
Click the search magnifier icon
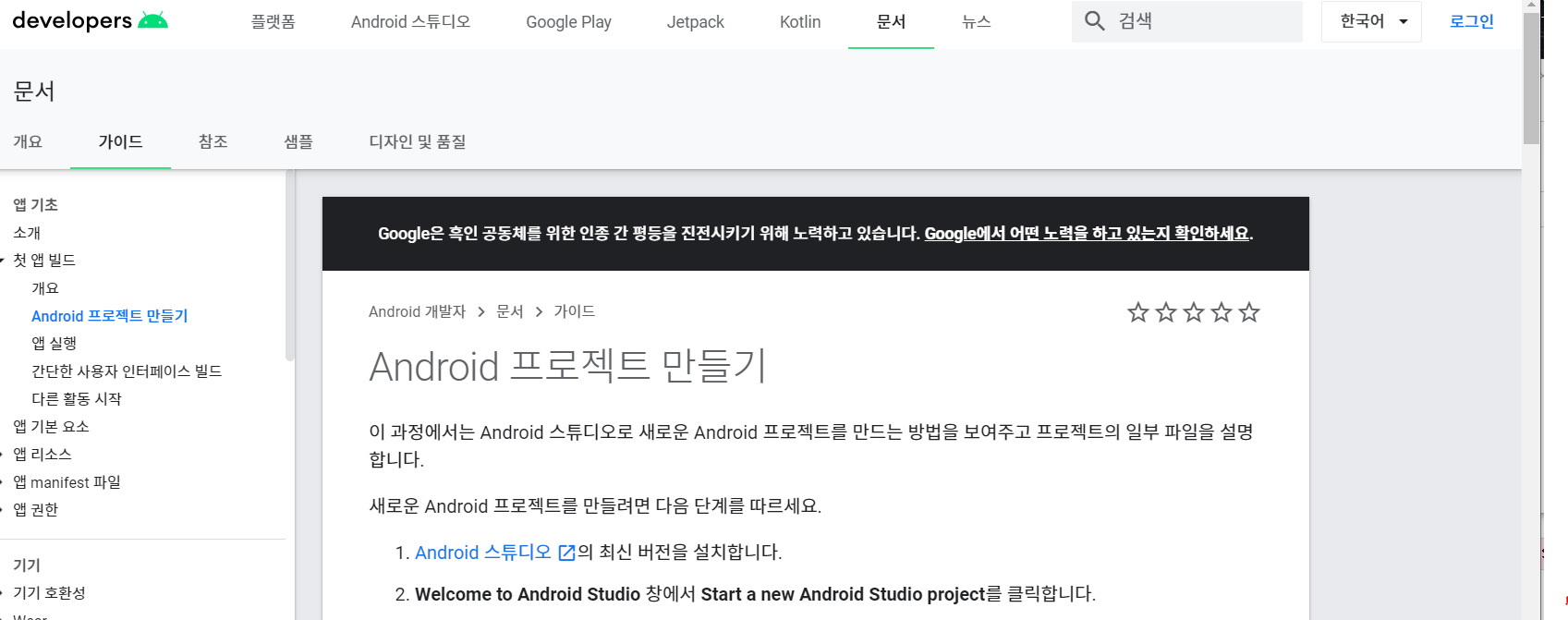click(x=1094, y=21)
